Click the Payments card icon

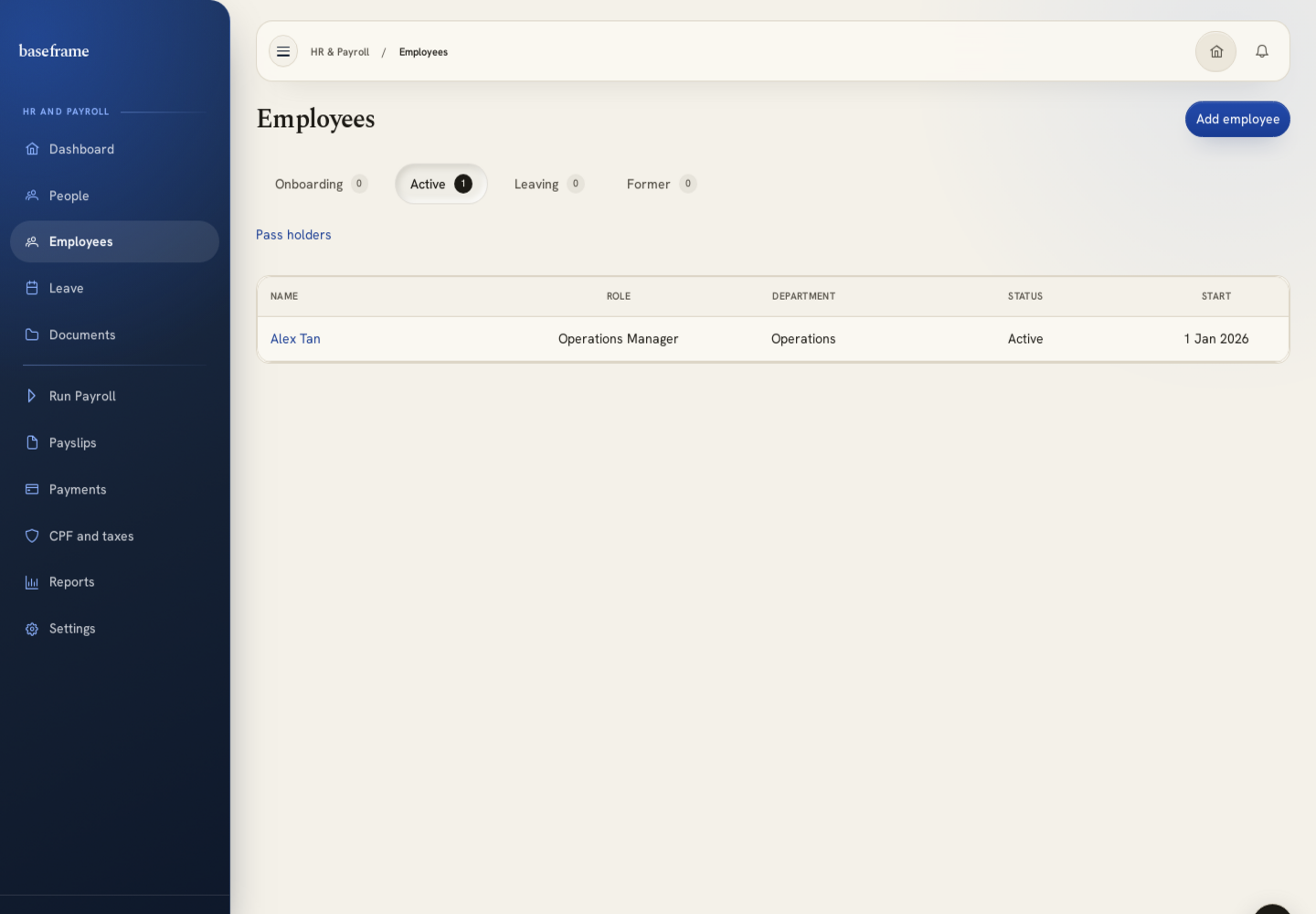coord(32,489)
